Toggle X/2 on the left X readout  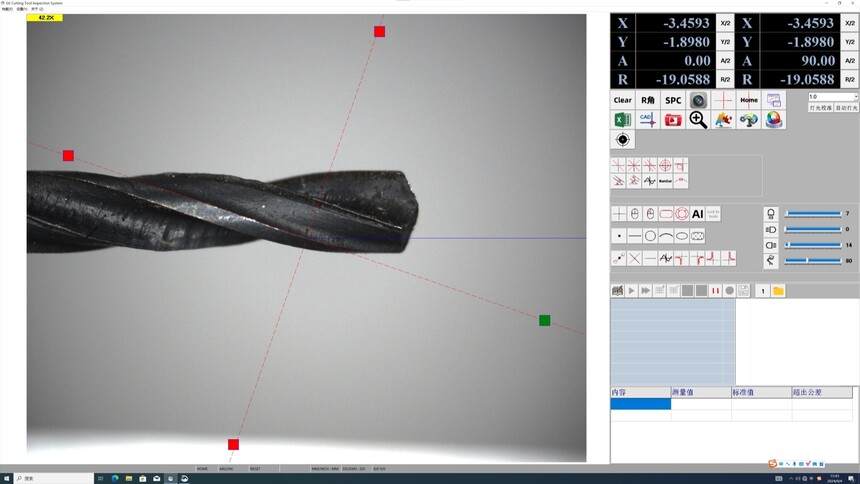(725, 23)
